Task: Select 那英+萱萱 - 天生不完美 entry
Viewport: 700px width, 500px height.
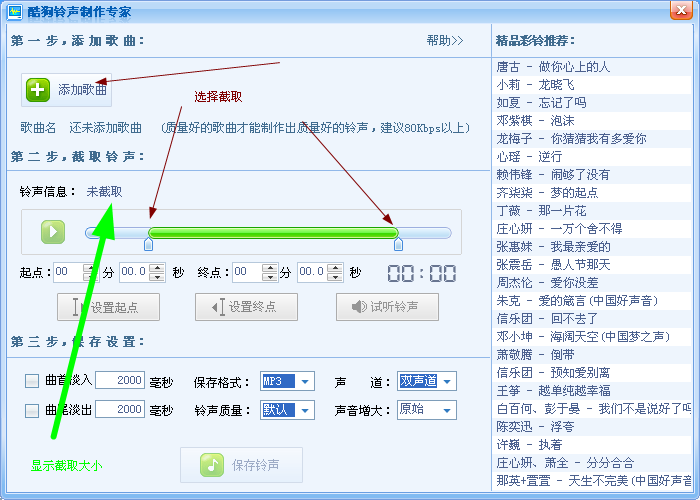Action: click(x=592, y=481)
